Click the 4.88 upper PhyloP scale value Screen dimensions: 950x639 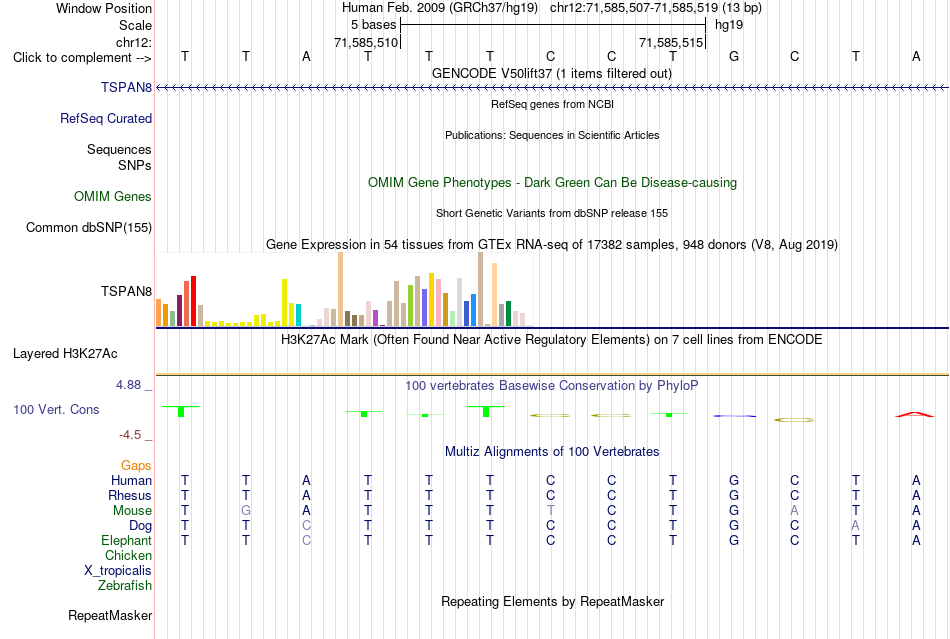point(128,385)
